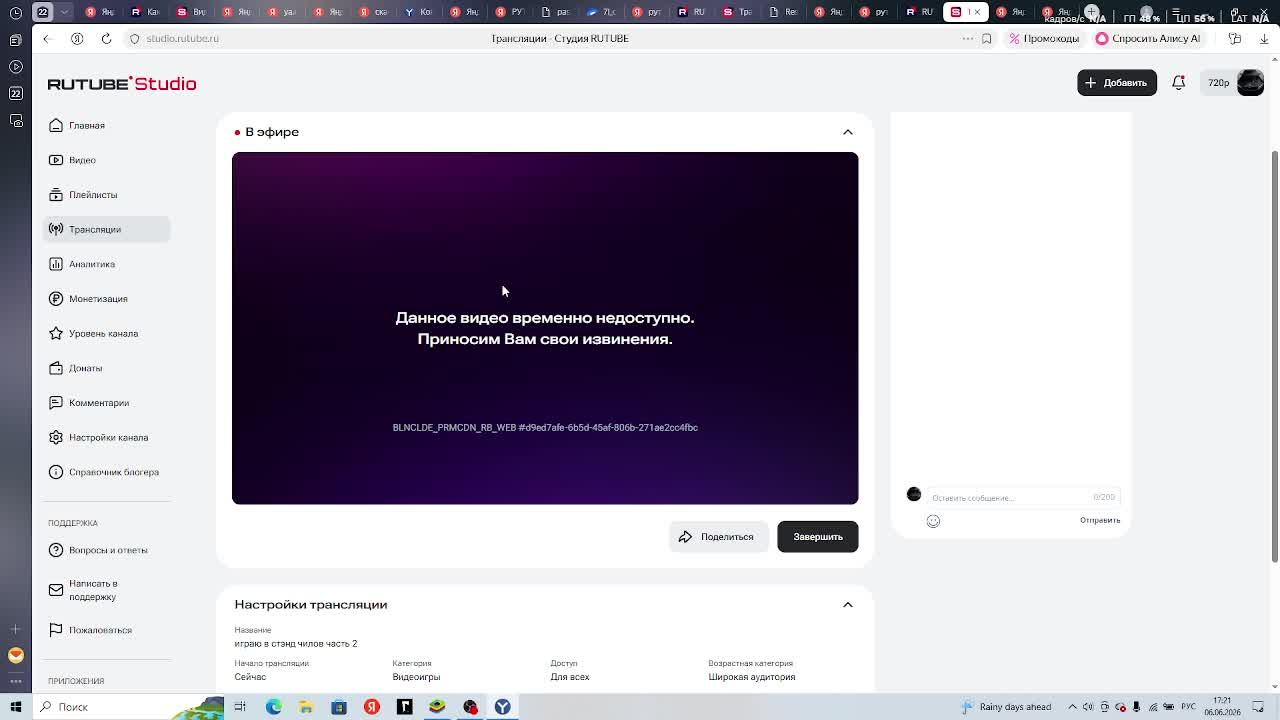The image size is (1280, 720).
Task: Click the Донаты gift icon
Action: pos(56,368)
